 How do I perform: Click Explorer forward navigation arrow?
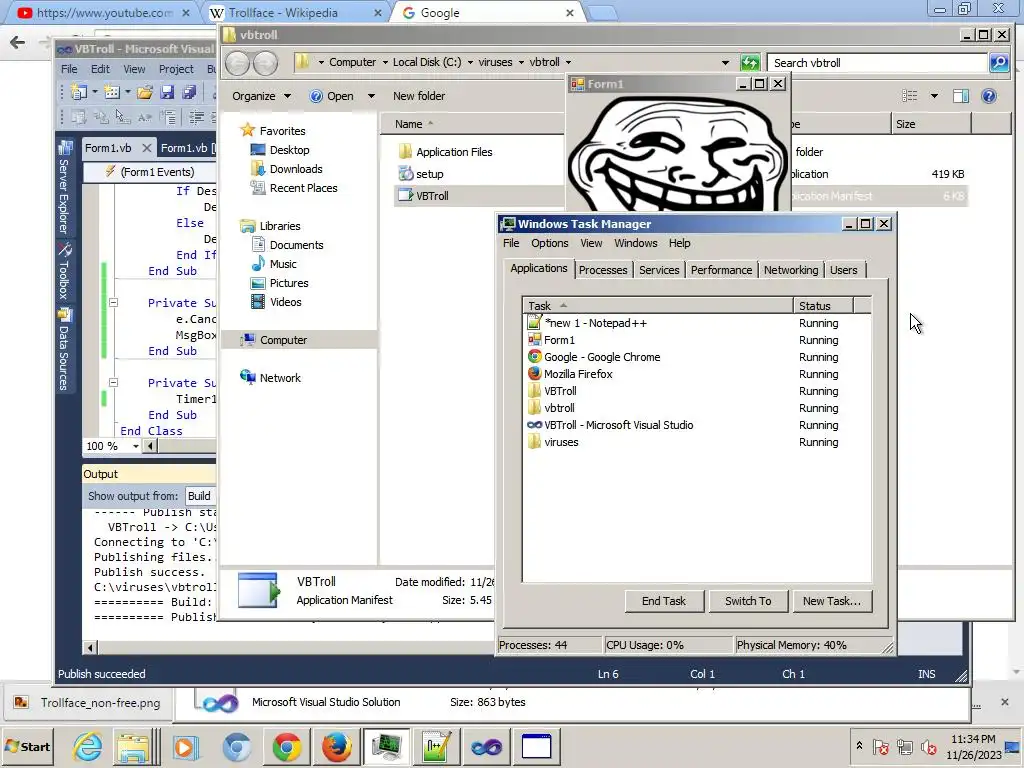pos(266,63)
